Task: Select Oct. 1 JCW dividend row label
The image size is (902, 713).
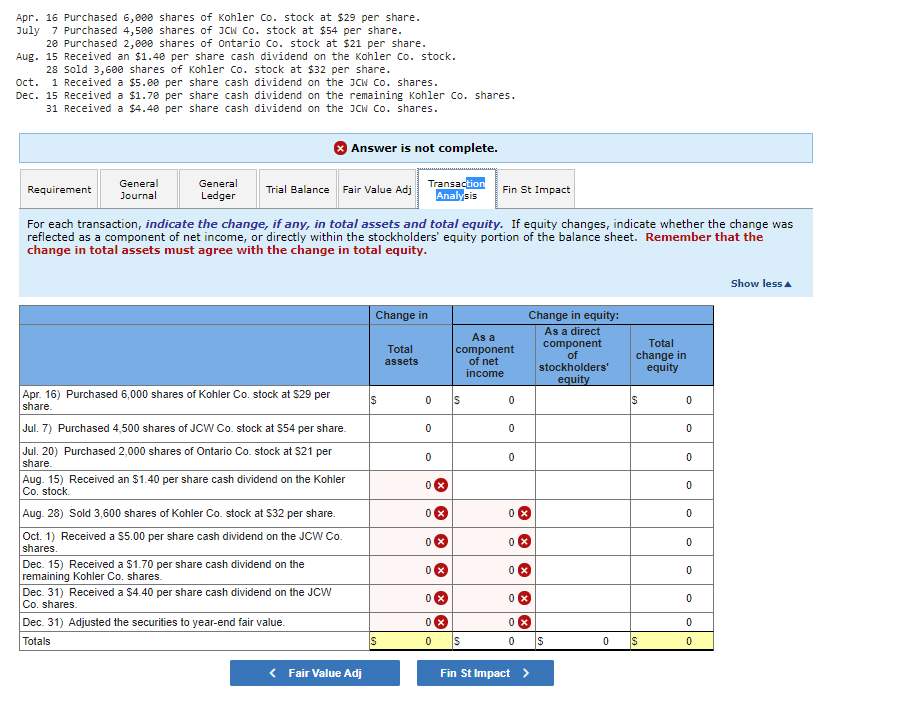Action: pos(194,542)
